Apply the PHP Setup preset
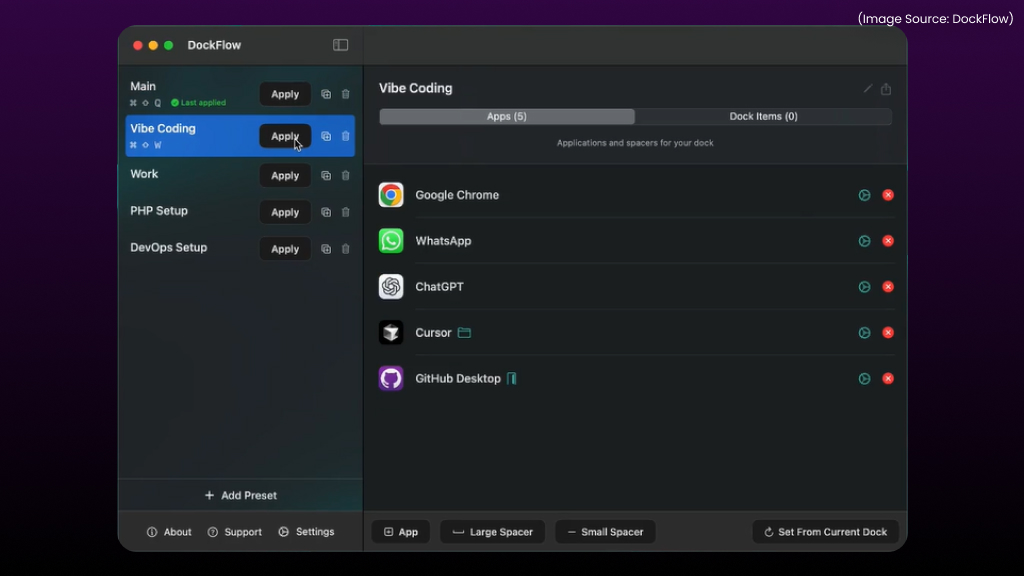The image size is (1024, 576). pos(285,212)
